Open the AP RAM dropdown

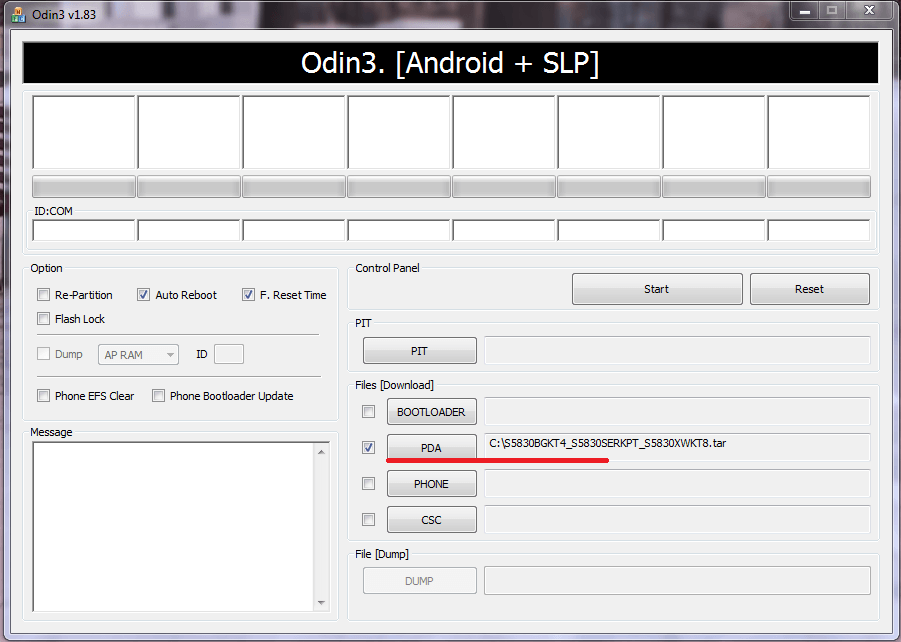(138, 355)
